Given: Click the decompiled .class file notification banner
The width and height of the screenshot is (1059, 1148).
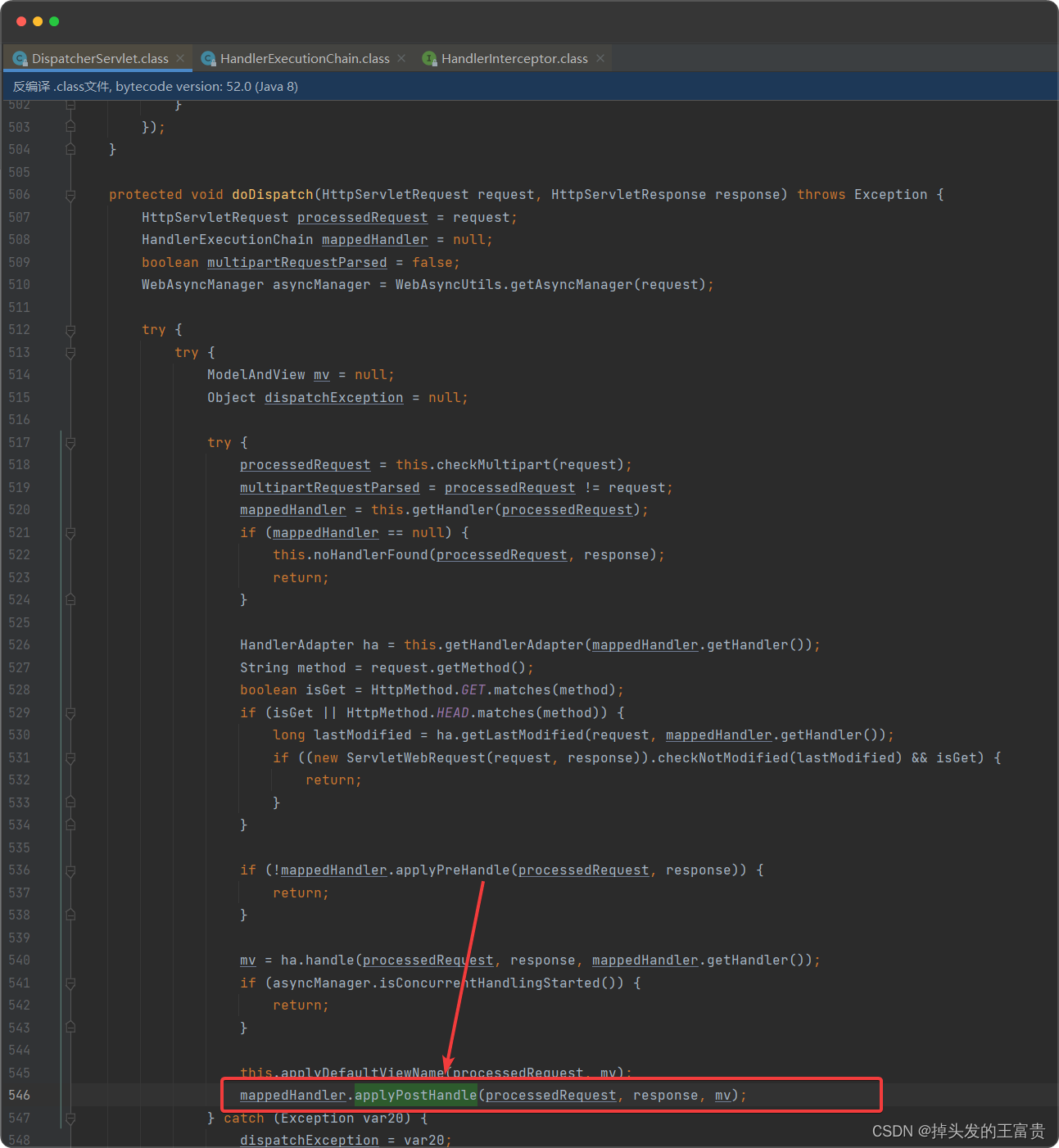Looking at the screenshot, I should pyautogui.click(x=529, y=86).
